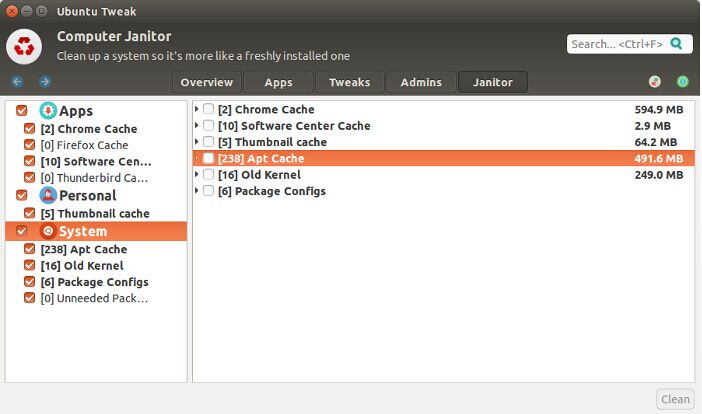Check Old Kernel in the results list
The width and height of the screenshot is (702, 414).
coord(208,174)
